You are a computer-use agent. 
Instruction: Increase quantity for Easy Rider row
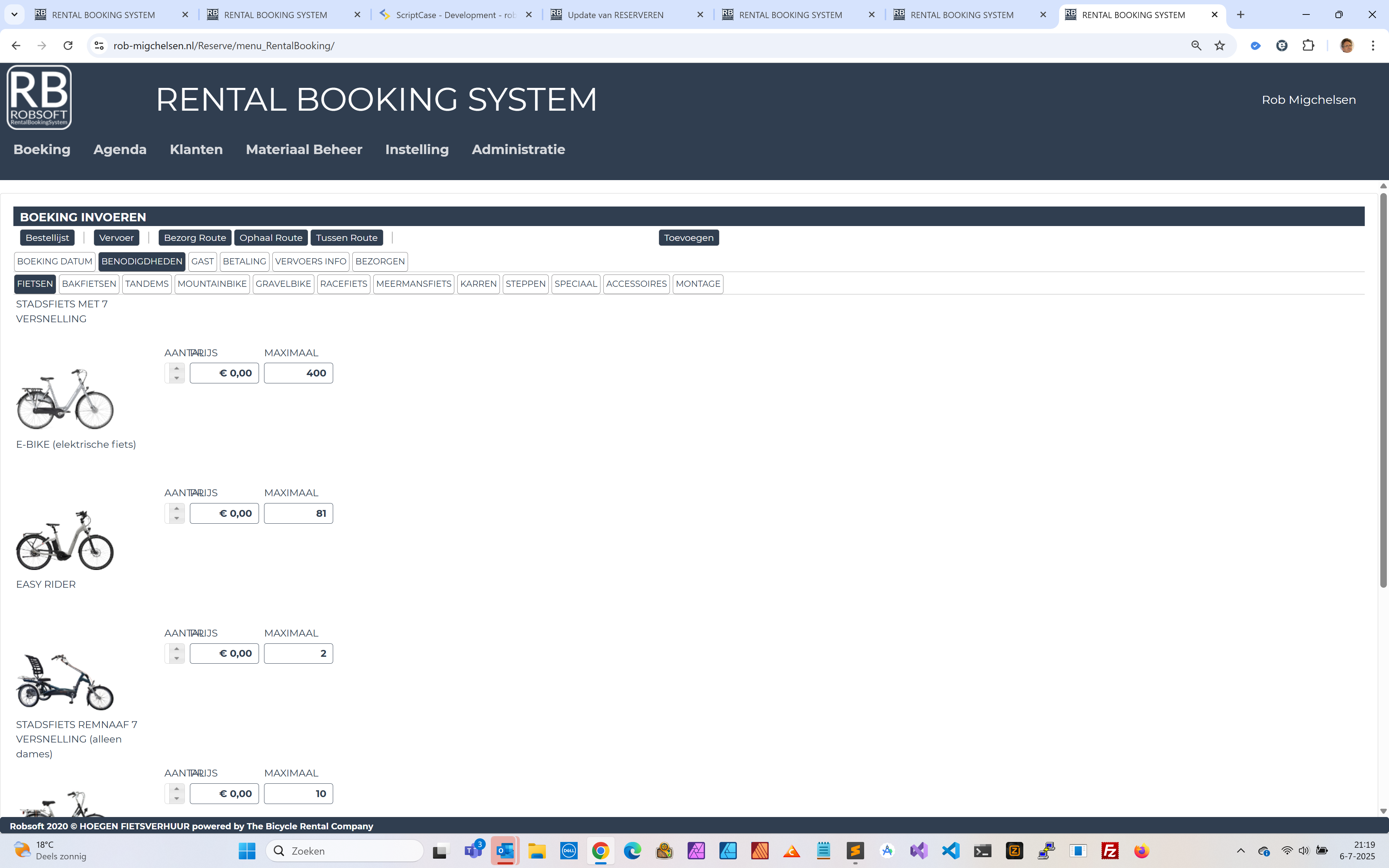point(177,649)
